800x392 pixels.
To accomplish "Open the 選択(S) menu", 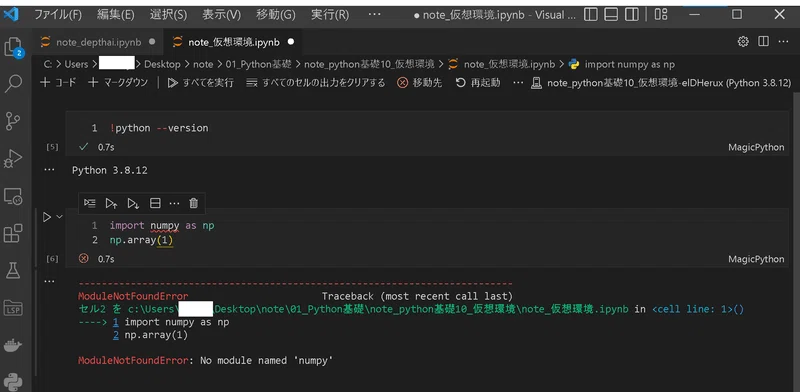I will 168,15.
